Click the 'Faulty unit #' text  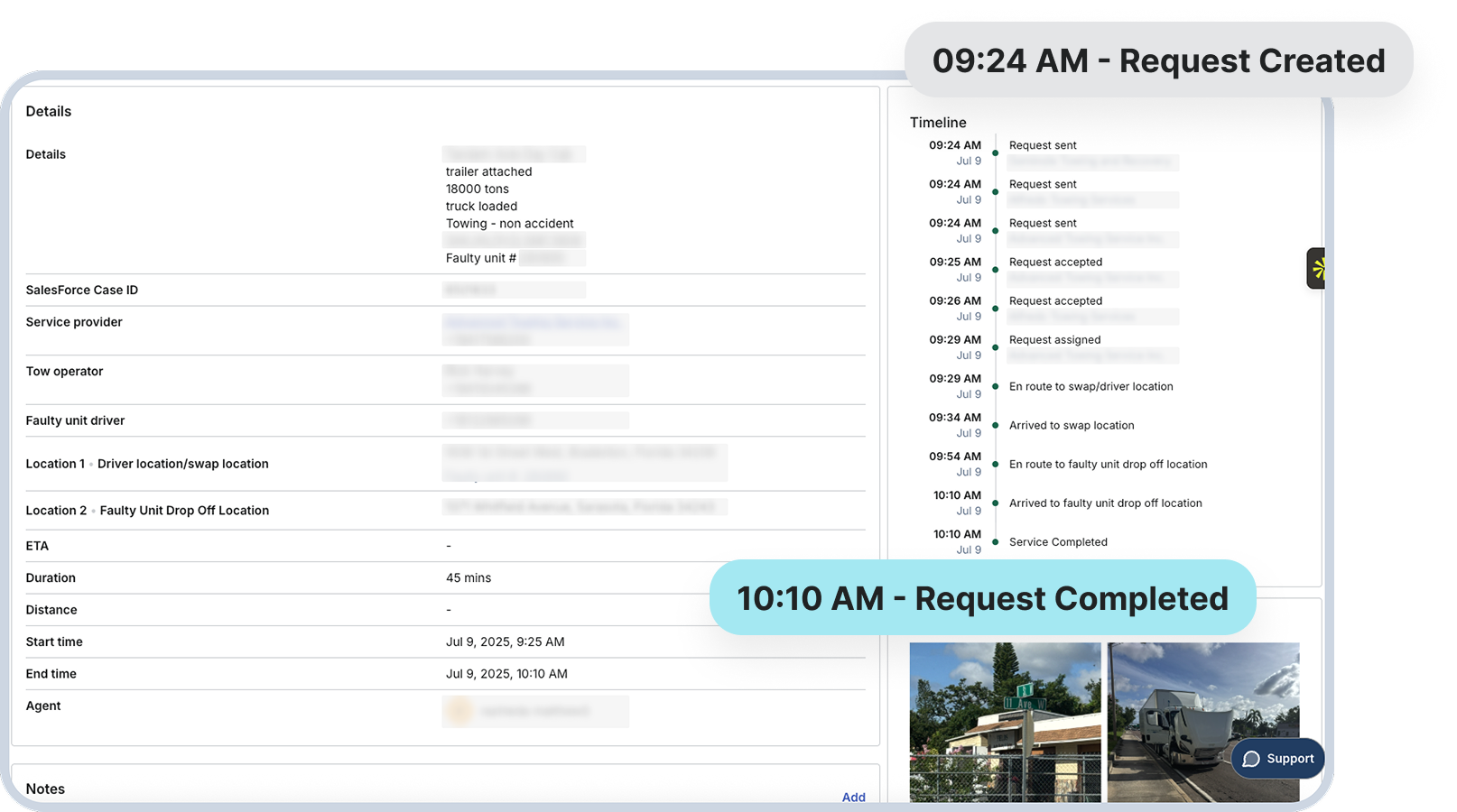pyautogui.click(x=480, y=258)
